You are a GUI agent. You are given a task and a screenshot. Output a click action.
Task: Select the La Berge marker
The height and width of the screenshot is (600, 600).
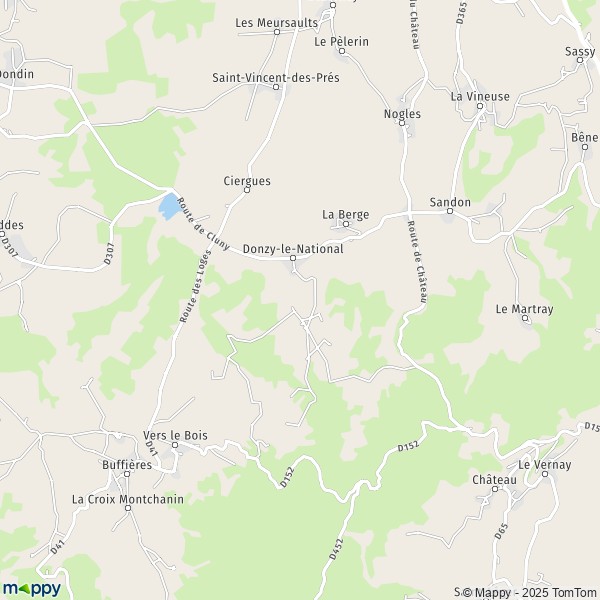pyautogui.click(x=346, y=224)
